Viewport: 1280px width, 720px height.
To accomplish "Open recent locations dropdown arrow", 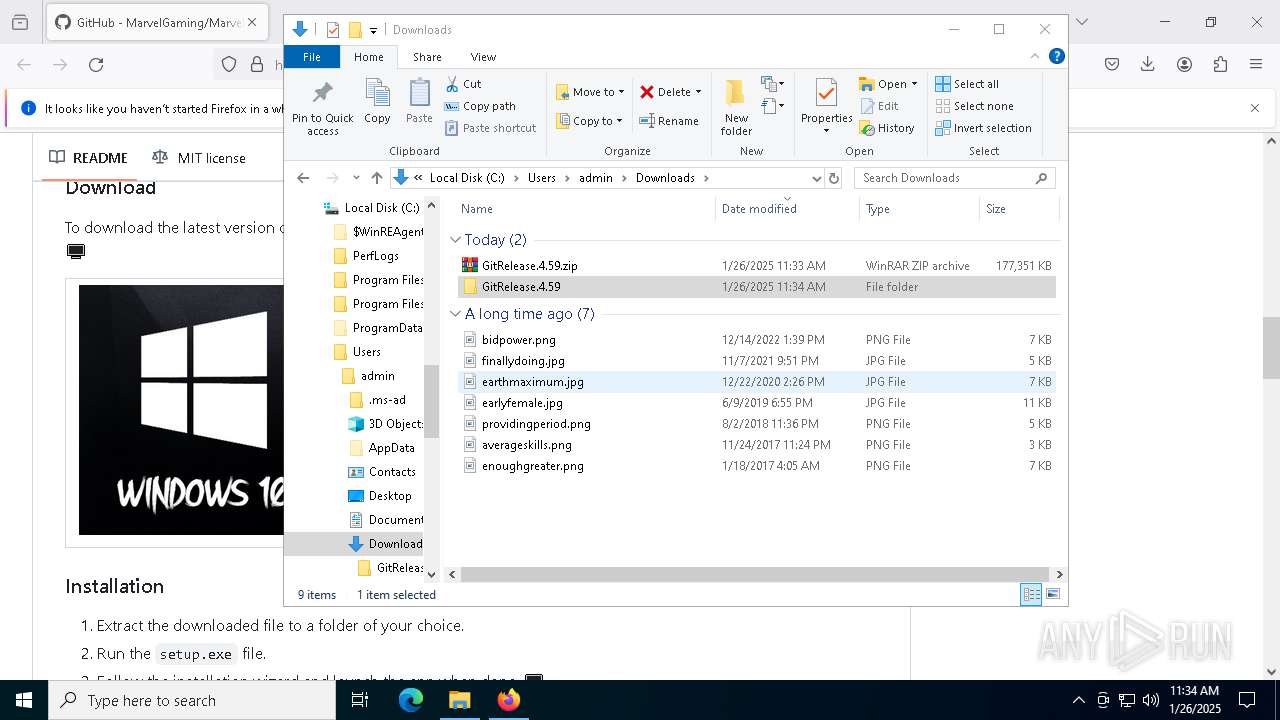I will (356, 178).
